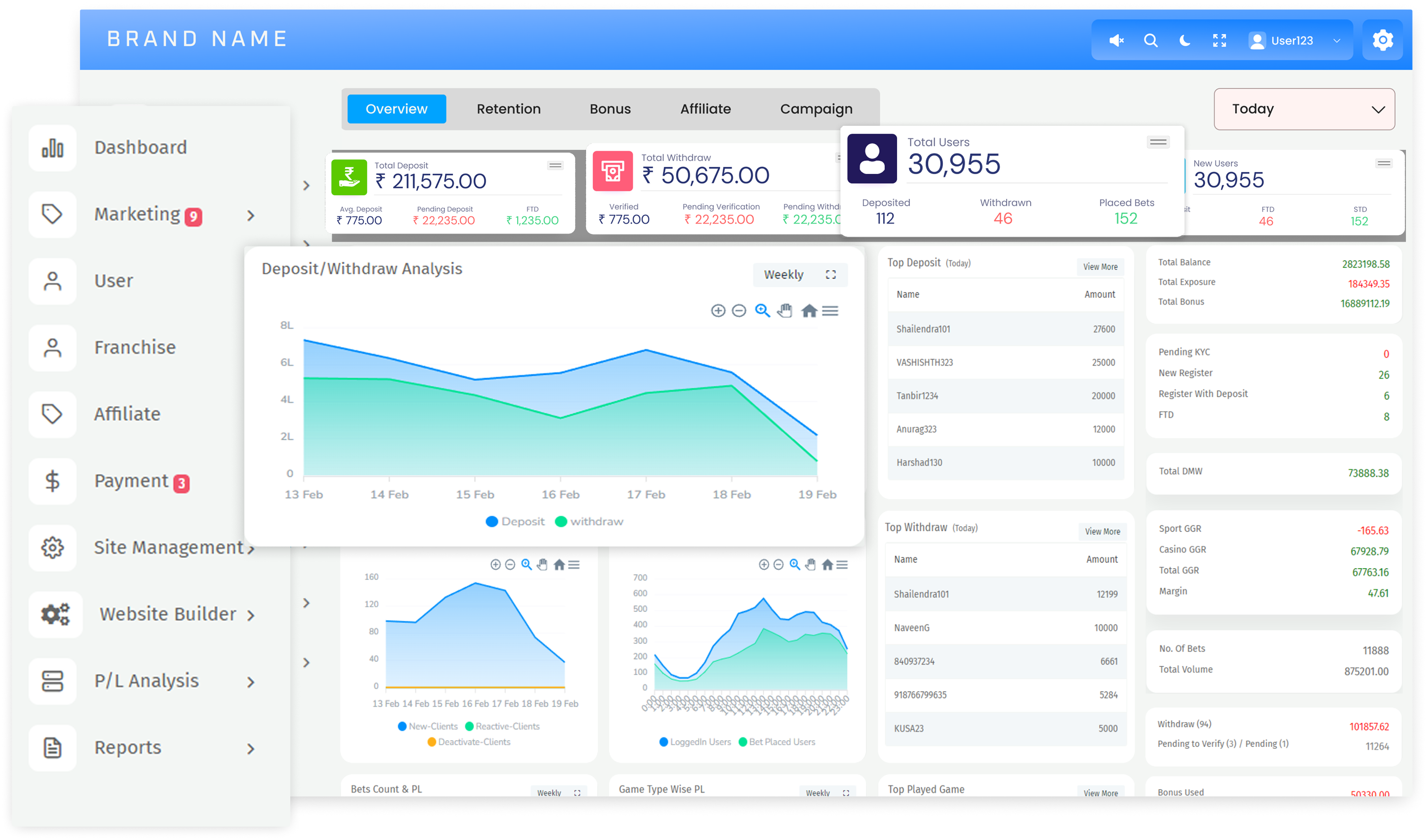
Task: Open Dashboard in the sidebar
Action: 140,147
